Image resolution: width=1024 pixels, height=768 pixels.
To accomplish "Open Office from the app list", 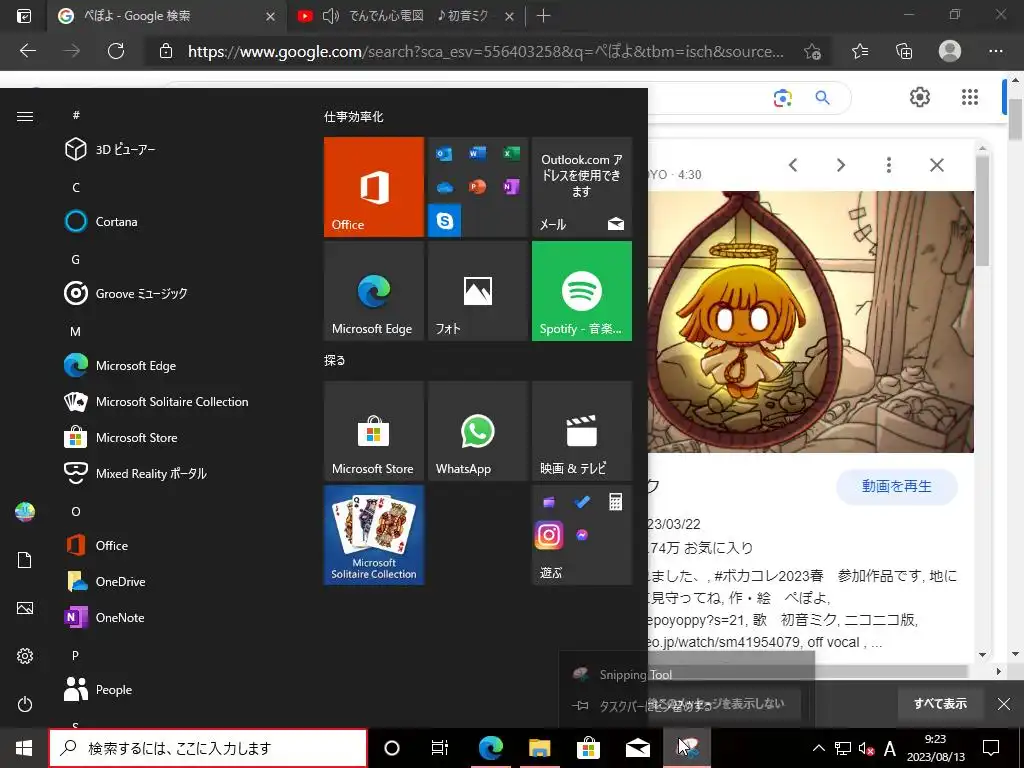I will tap(176, 545).
